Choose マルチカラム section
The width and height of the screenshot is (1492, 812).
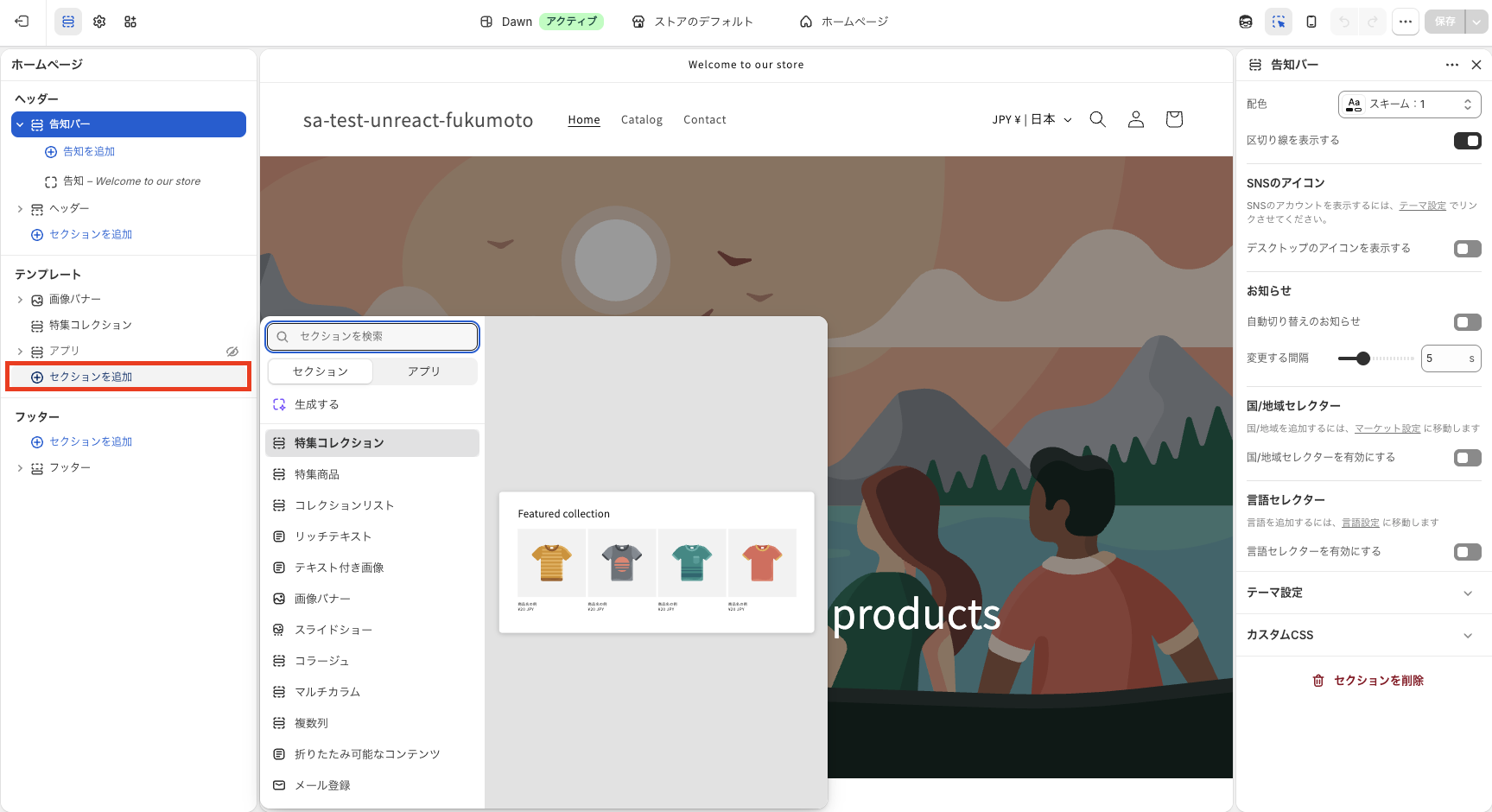tap(372, 692)
